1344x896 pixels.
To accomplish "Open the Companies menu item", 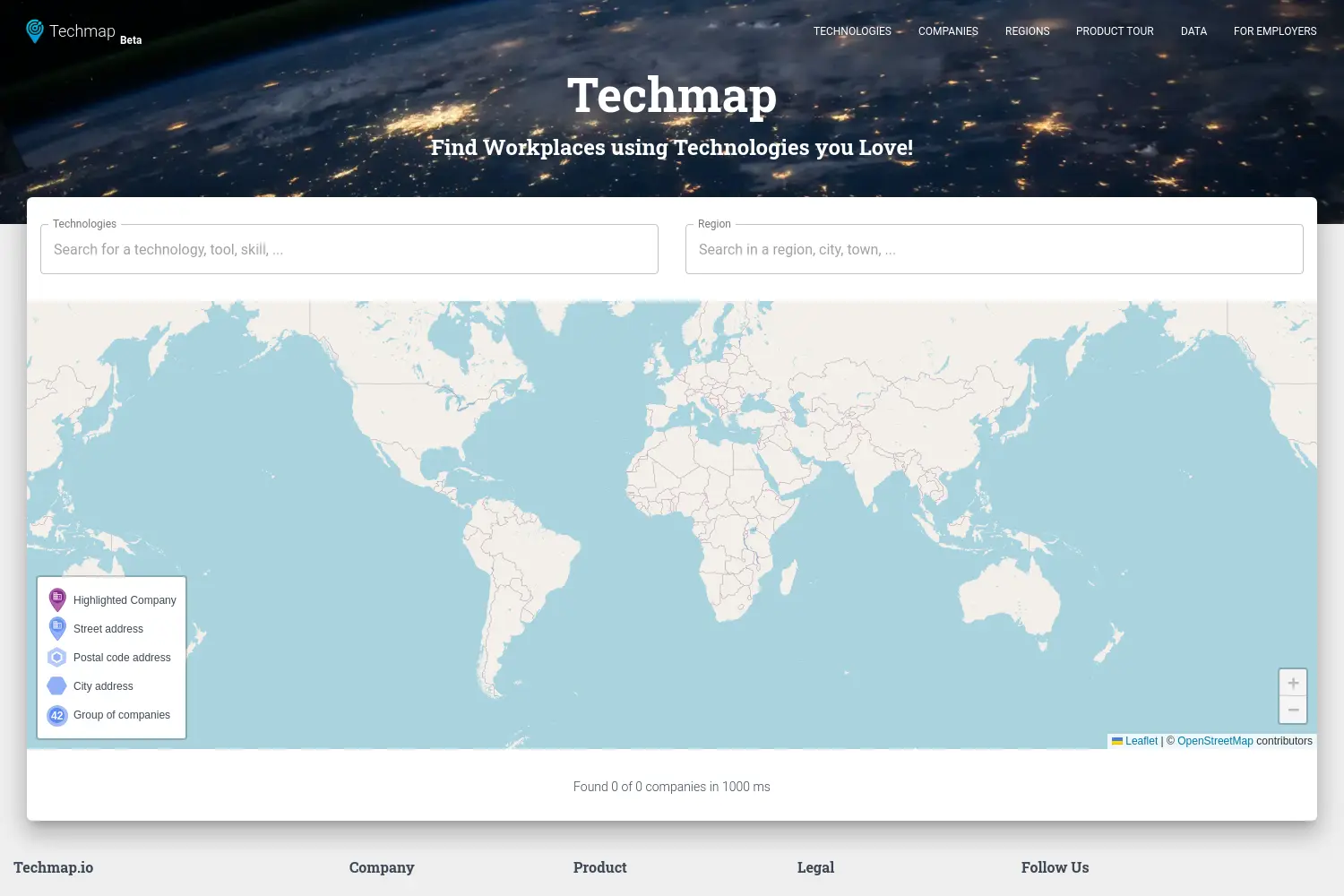I will pos(948,31).
